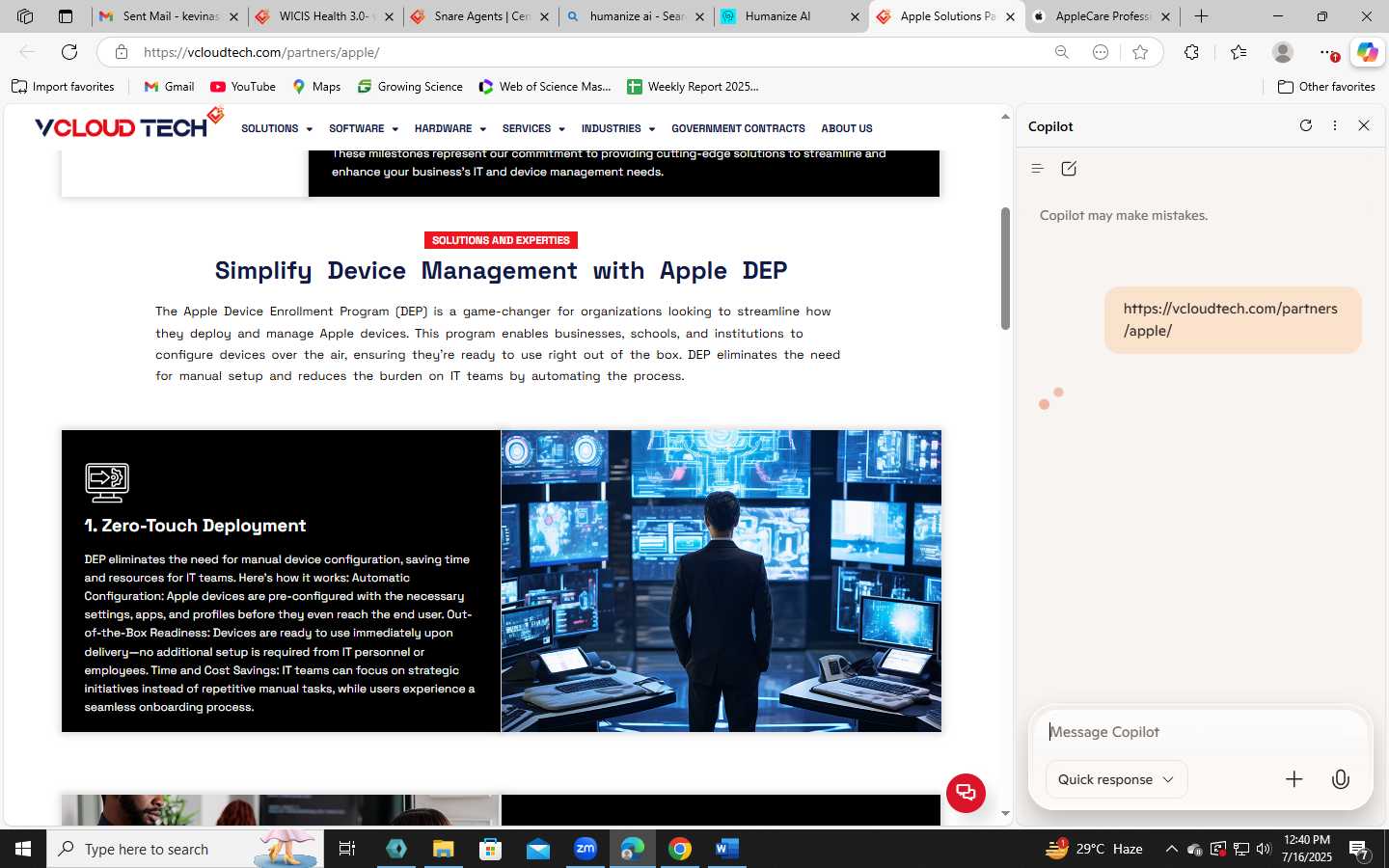The image size is (1389, 868).
Task: Open Google Chrome from the taskbar
Action: click(680, 849)
